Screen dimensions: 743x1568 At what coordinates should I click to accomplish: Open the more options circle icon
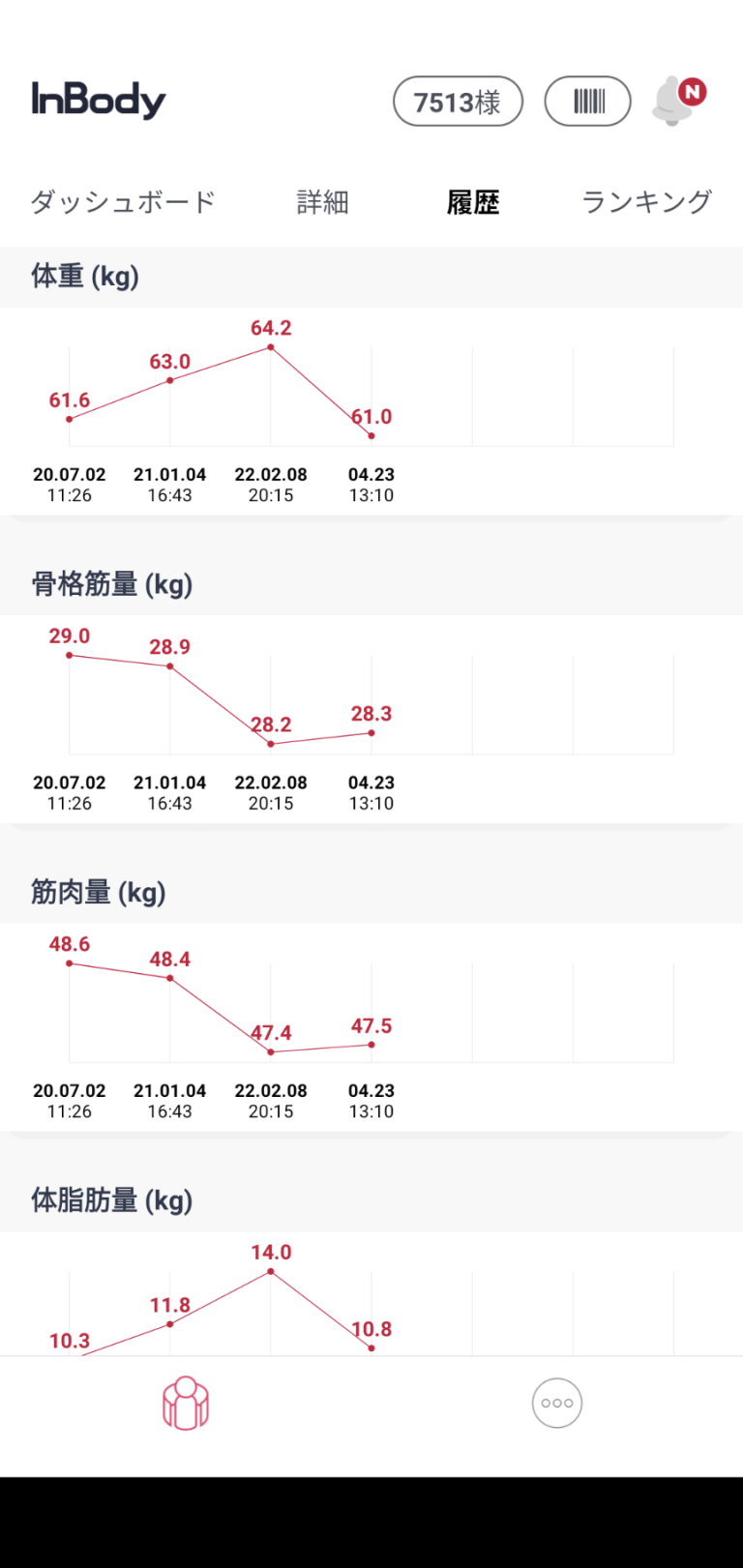click(x=557, y=1404)
